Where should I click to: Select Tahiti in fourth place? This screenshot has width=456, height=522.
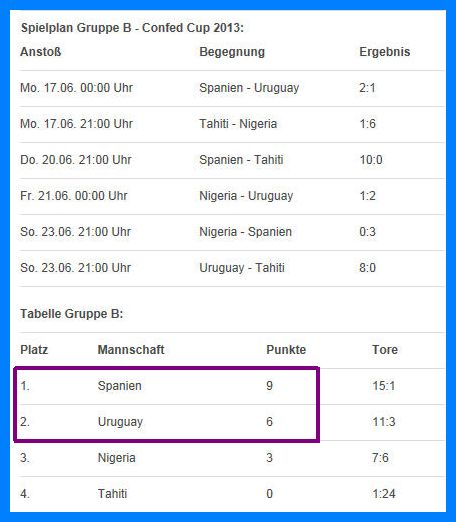click(x=112, y=494)
